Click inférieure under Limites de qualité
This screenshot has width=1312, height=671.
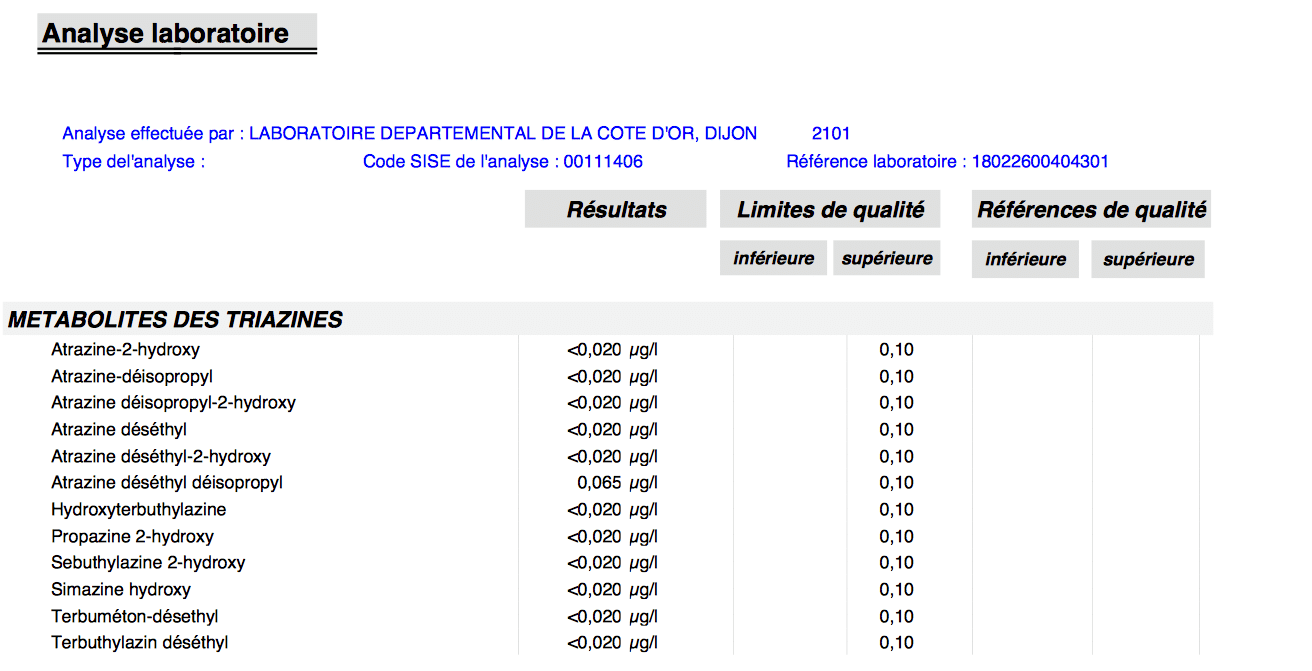click(x=773, y=259)
